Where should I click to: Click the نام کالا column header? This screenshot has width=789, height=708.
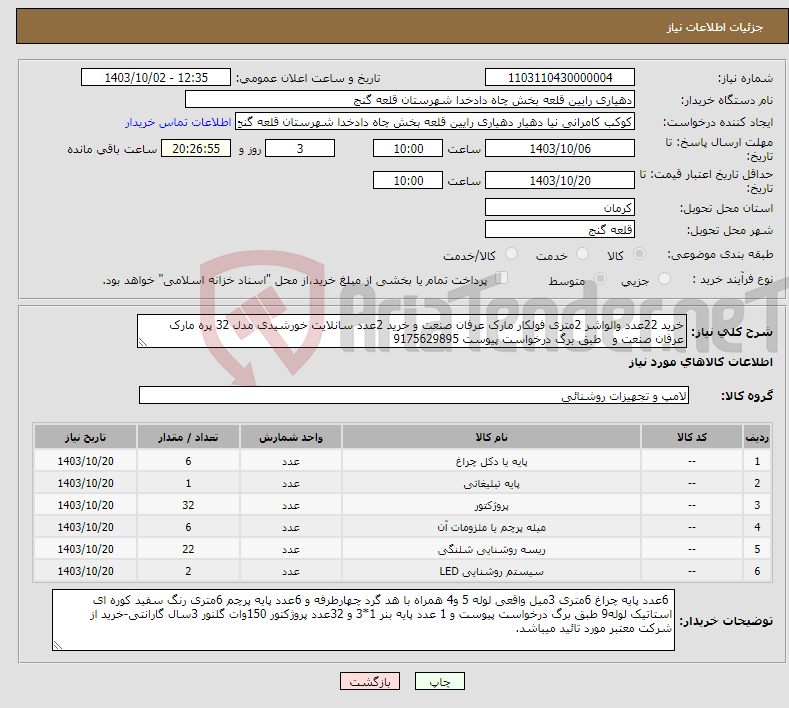491,437
